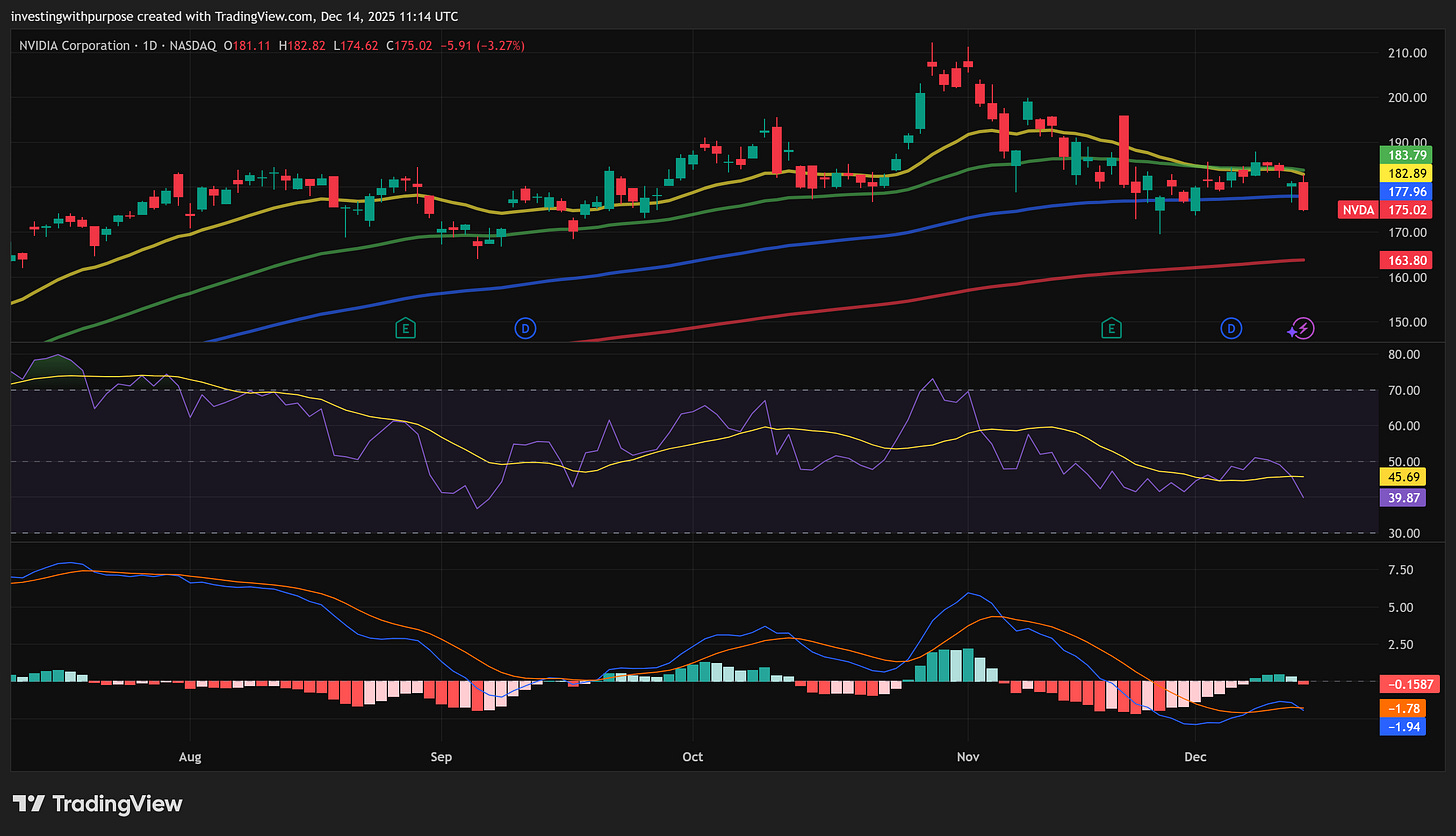The width and height of the screenshot is (1456, 836).
Task: Click the 7.50 MACD axis label
Action: (1400, 570)
